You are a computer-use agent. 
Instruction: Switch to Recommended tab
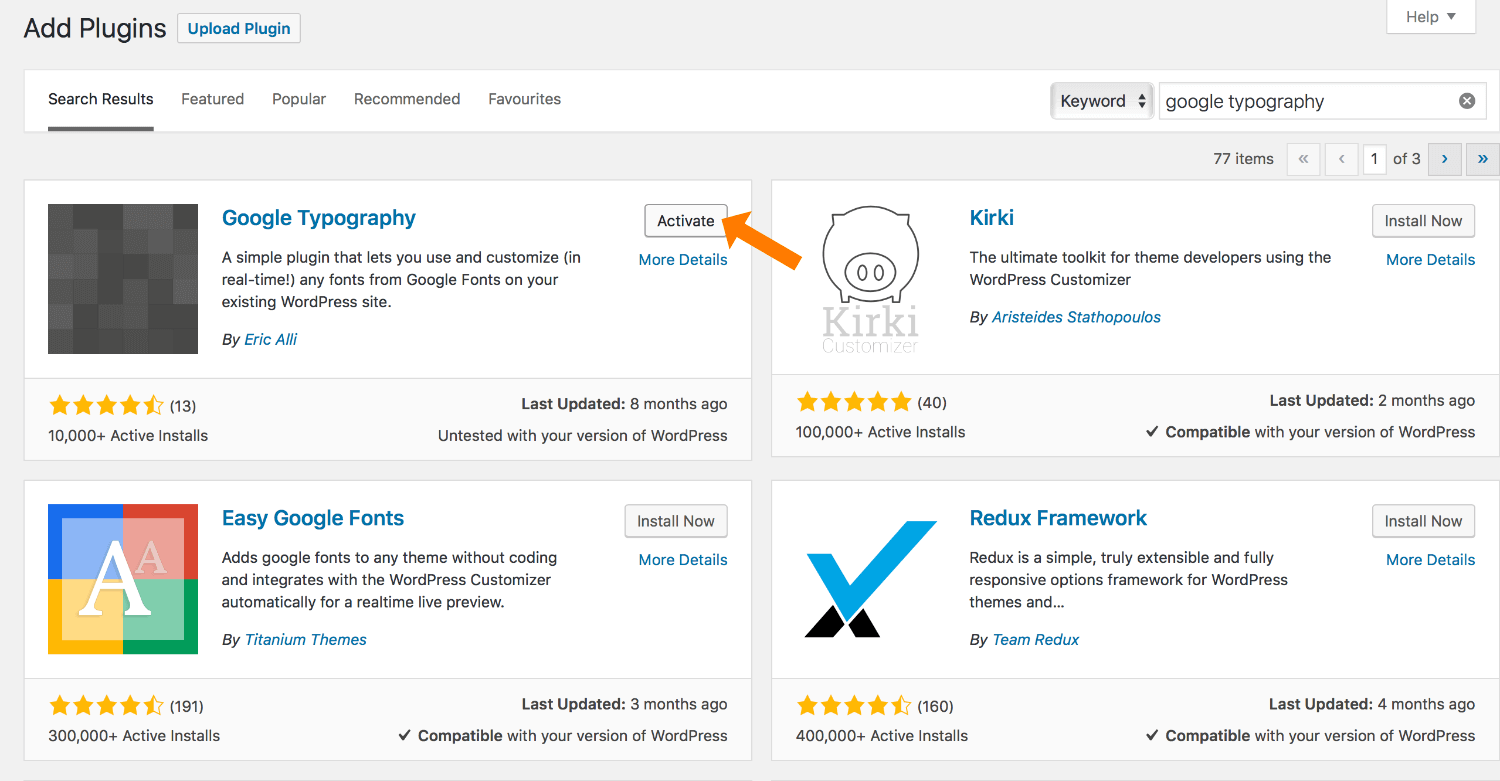pyautogui.click(x=407, y=99)
